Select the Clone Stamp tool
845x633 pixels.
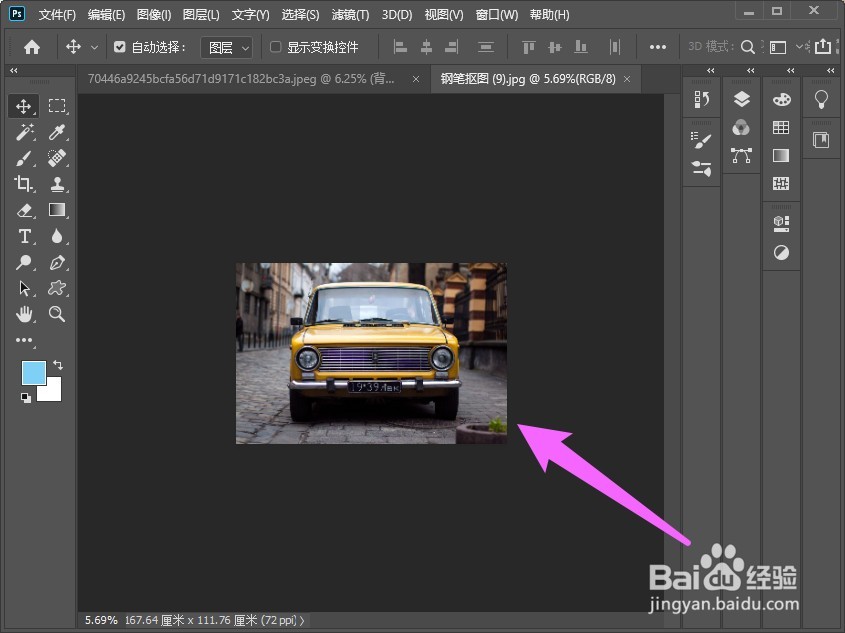point(57,184)
